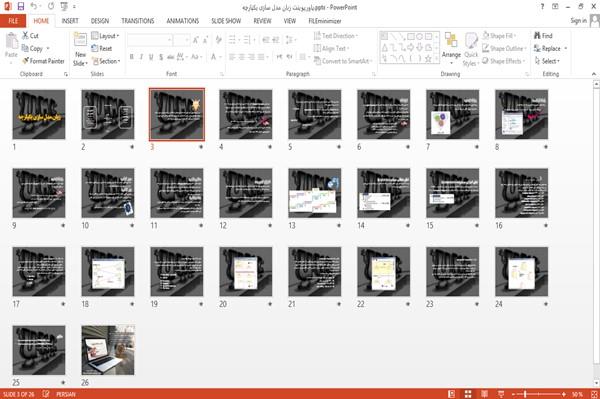Open the TRANSITIONS ribbon tab
This screenshot has width=600, height=399.
click(138, 21)
